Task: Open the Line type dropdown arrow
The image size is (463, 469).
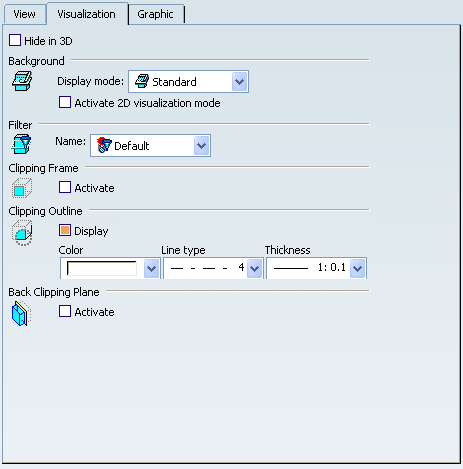Action: tap(255, 268)
